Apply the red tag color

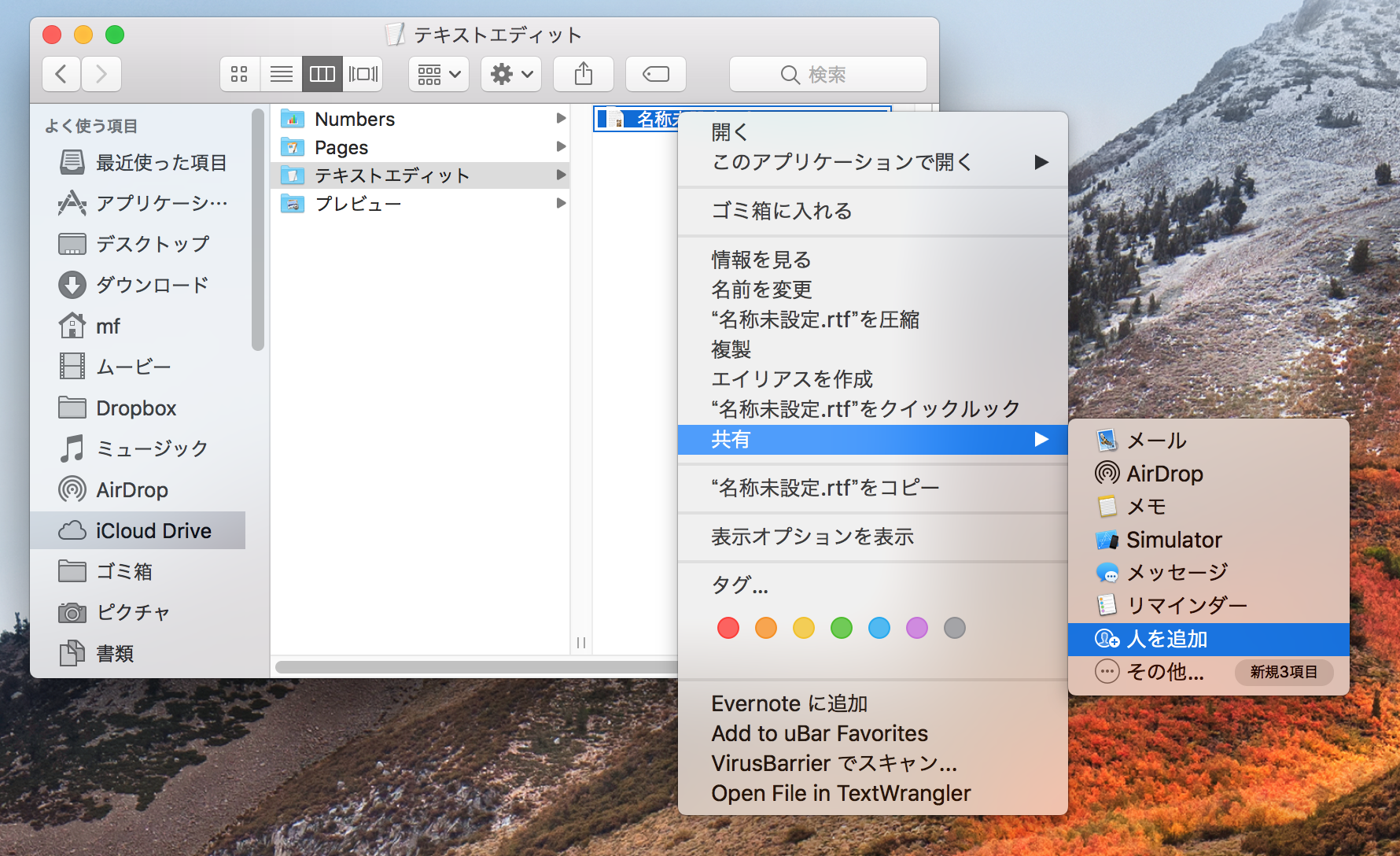[x=728, y=628]
